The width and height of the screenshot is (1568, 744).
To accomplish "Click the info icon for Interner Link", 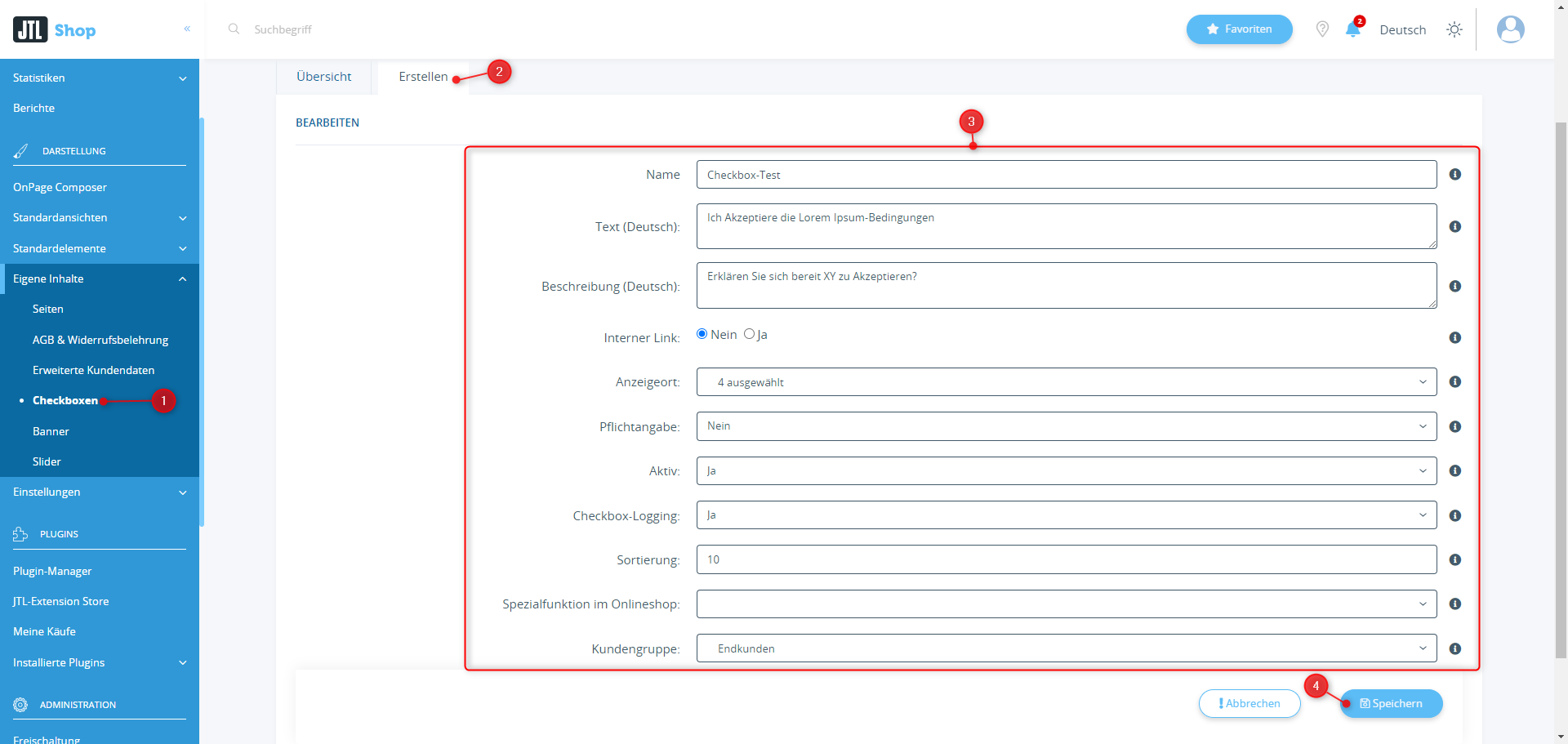I will (1455, 338).
